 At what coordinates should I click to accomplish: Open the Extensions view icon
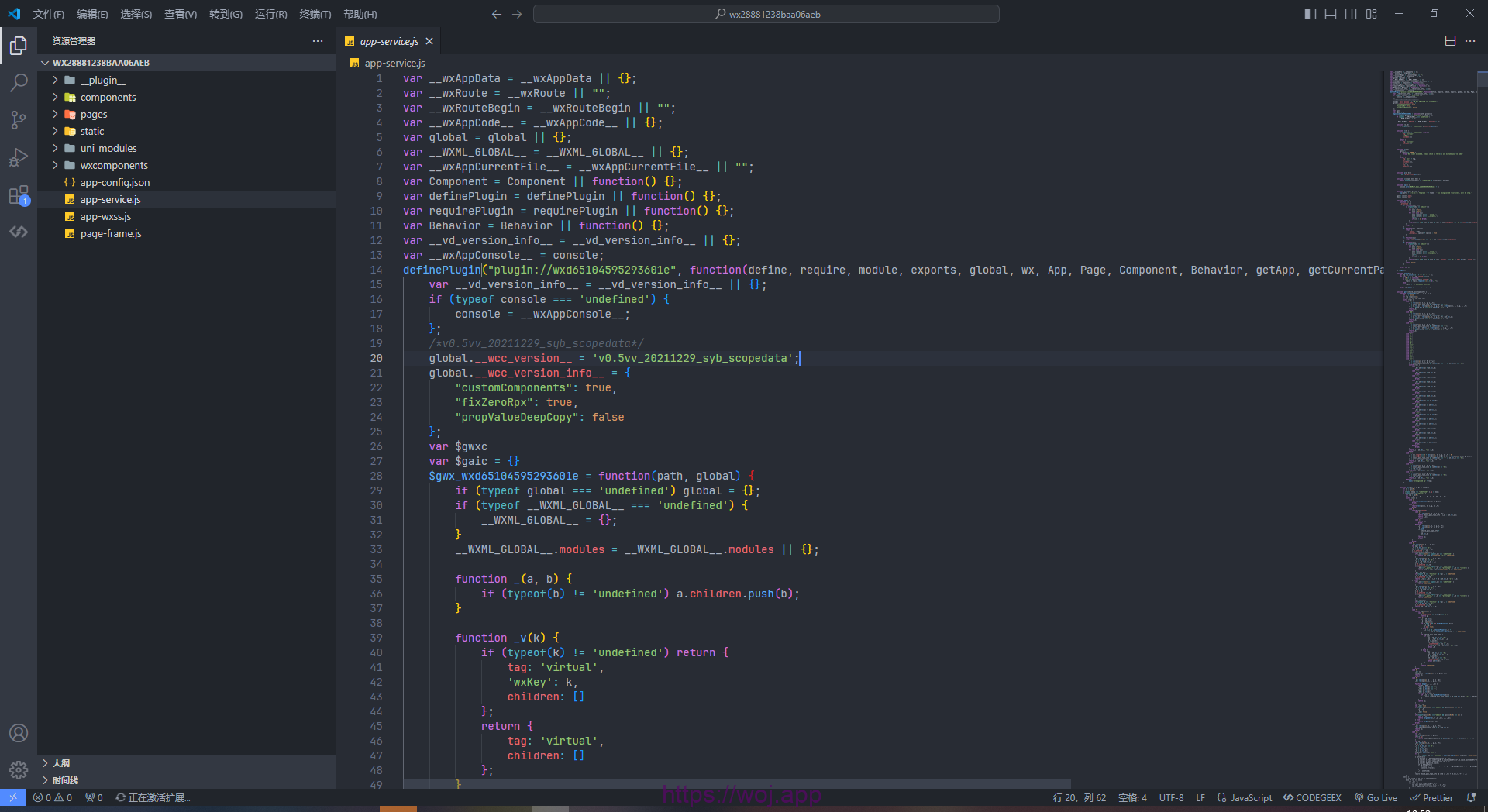tap(19, 195)
